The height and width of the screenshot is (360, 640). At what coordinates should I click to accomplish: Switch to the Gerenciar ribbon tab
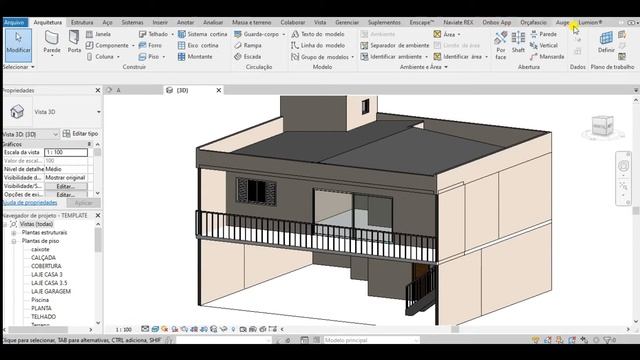pos(347,22)
